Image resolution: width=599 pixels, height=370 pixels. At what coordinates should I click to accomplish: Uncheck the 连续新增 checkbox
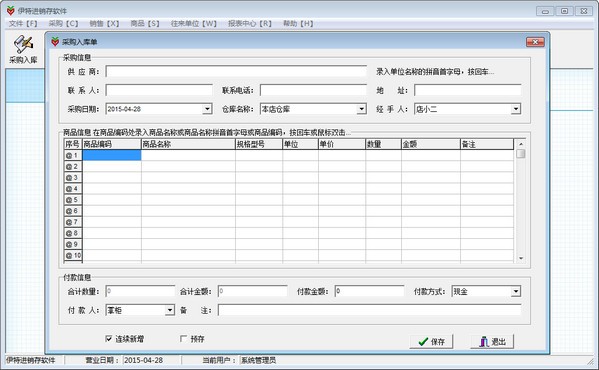(x=109, y=339)
